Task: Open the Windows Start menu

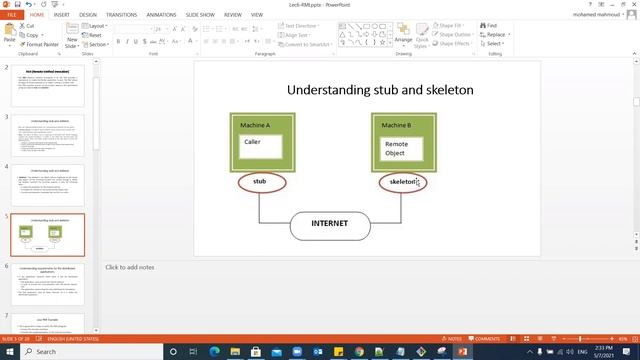Action: tap(10, 351)
